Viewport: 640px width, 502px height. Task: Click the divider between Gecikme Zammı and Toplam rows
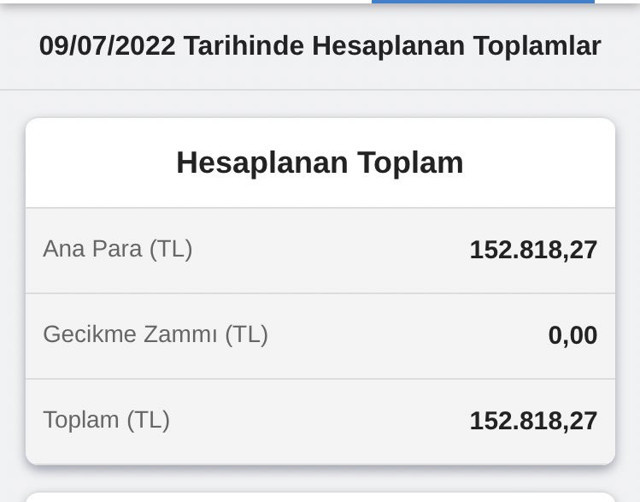320,379
